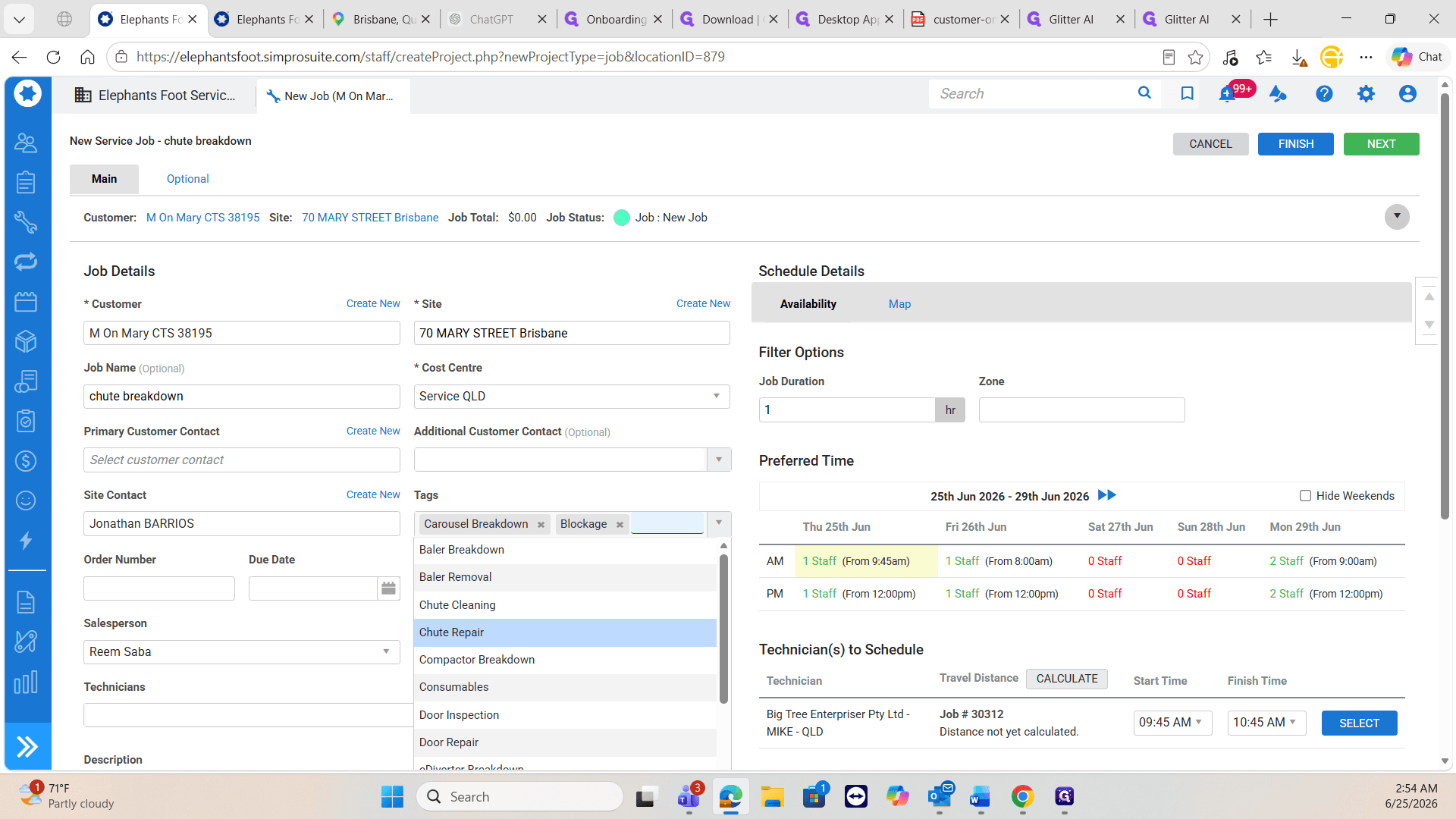Open the lightning bolt sidebar icon
The height and width of the screenshot is (819, 1456).
pyautogui.click(x=26, y=541)
